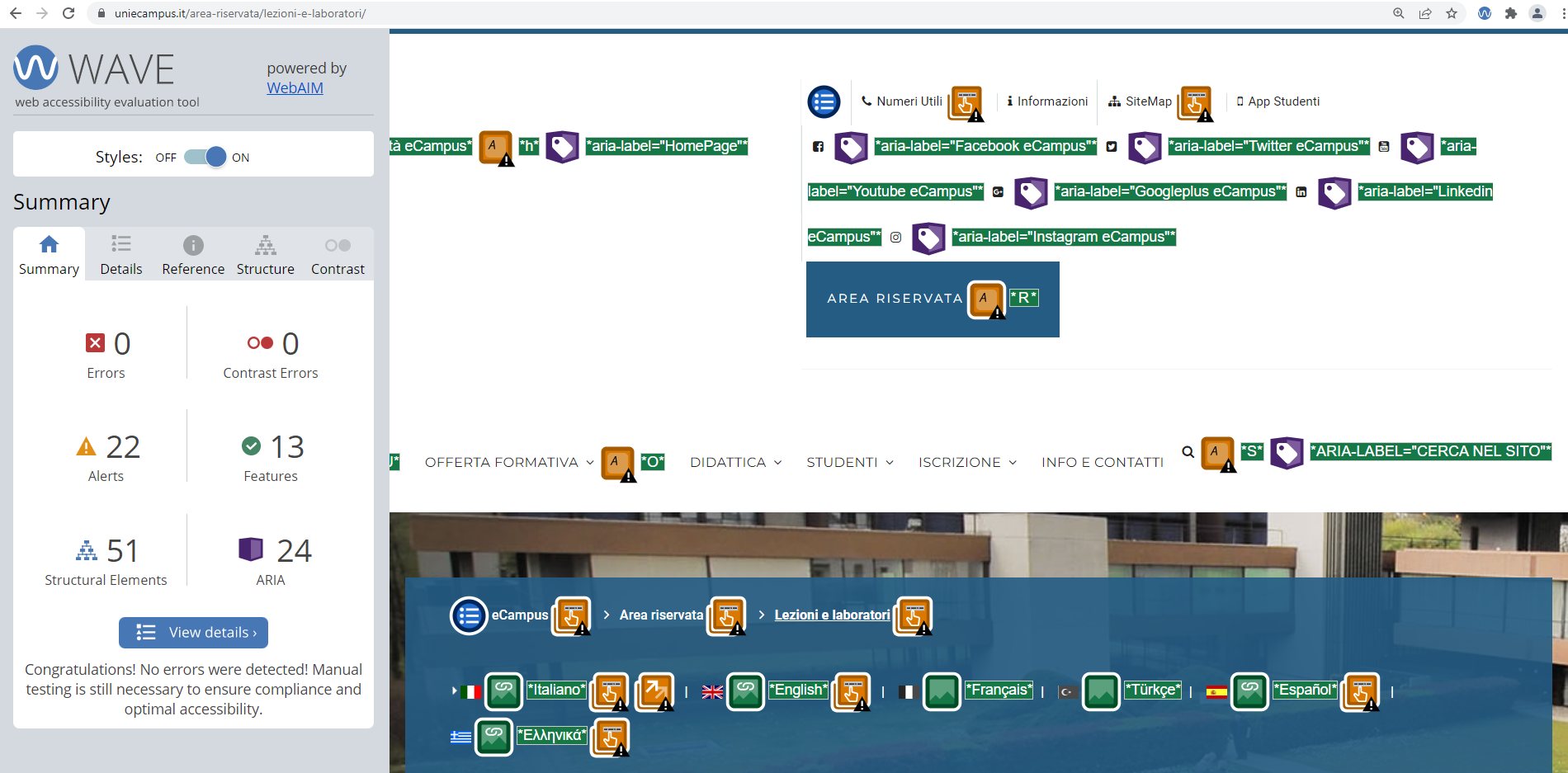
Task: Click the search magnifier icon in the navigation
Action: [x=1188, y=452]
